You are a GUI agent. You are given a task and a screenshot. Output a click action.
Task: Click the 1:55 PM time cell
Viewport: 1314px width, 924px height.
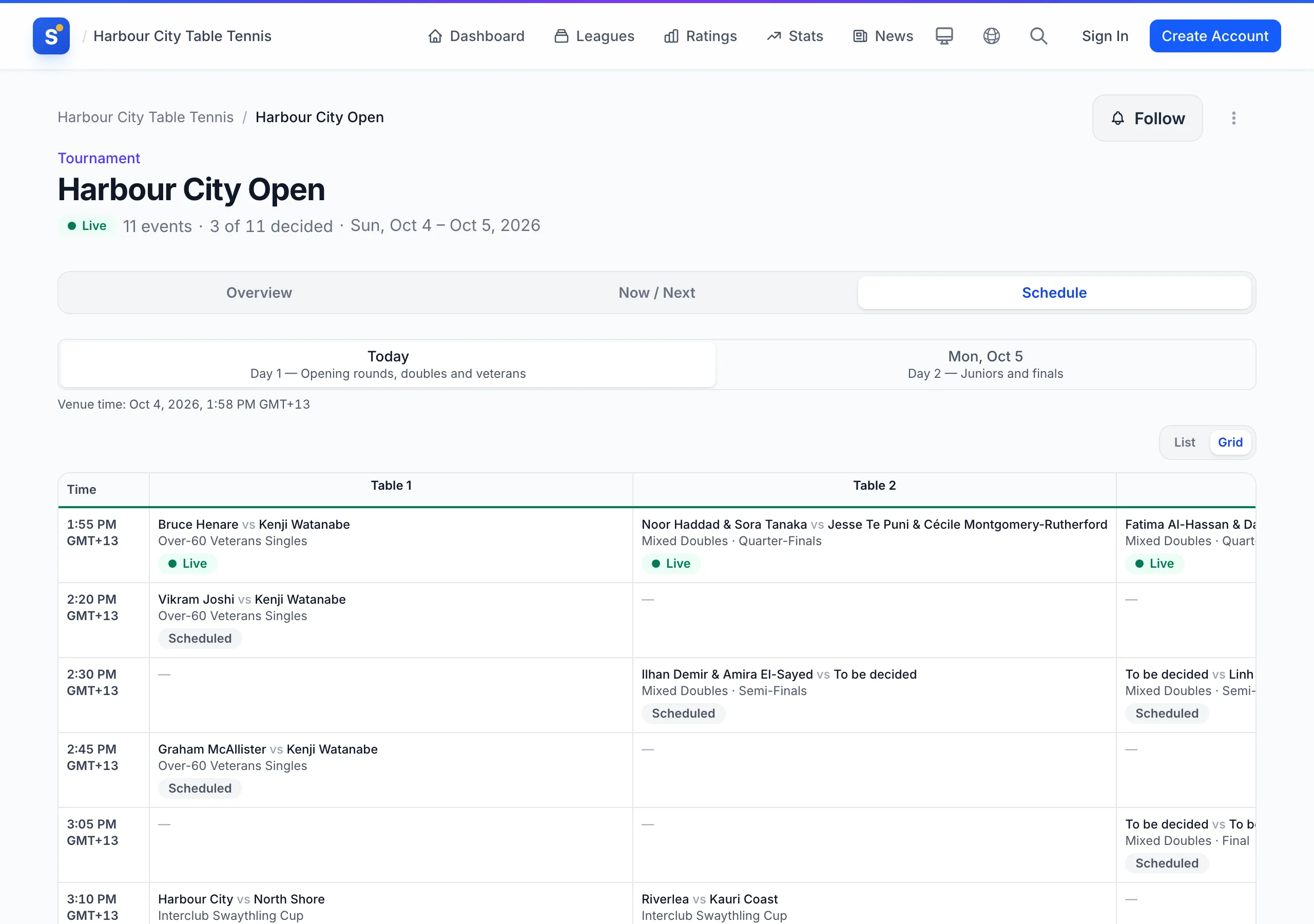104,545
